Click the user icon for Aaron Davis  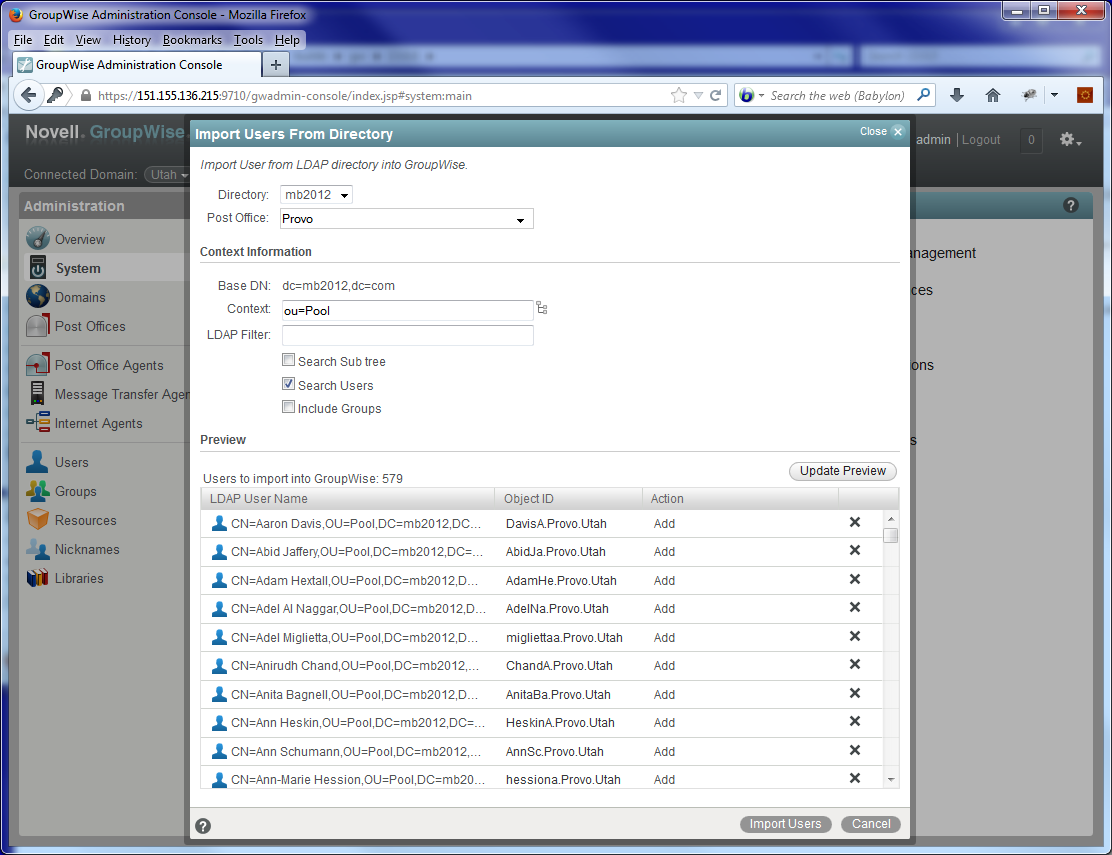(x=220, y=523)
